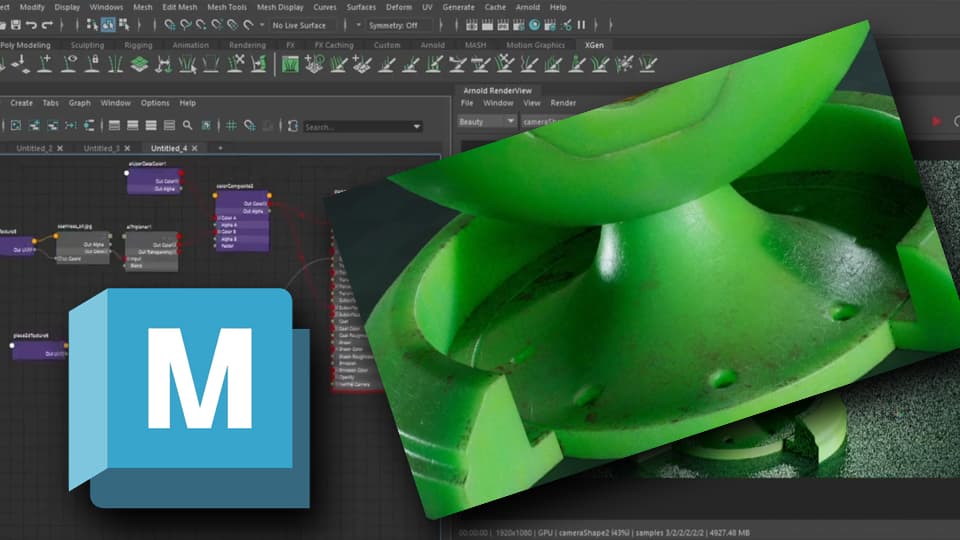Select the XGen shelf tab
The width and height of the screenshot is (960, 540).
tap(594, 45)
